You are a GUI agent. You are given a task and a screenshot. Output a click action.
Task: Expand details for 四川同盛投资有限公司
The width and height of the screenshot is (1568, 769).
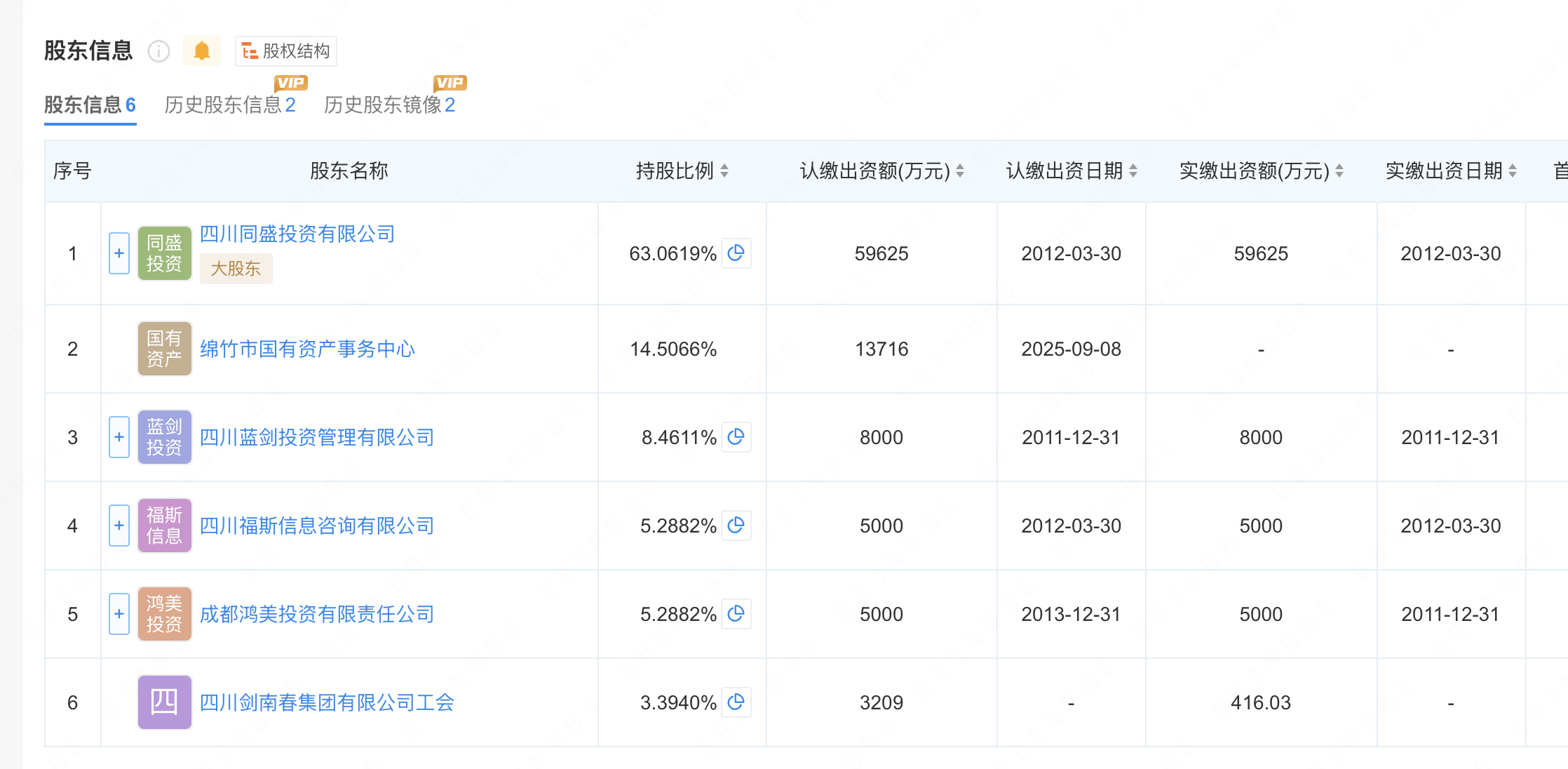coord(119,254)
